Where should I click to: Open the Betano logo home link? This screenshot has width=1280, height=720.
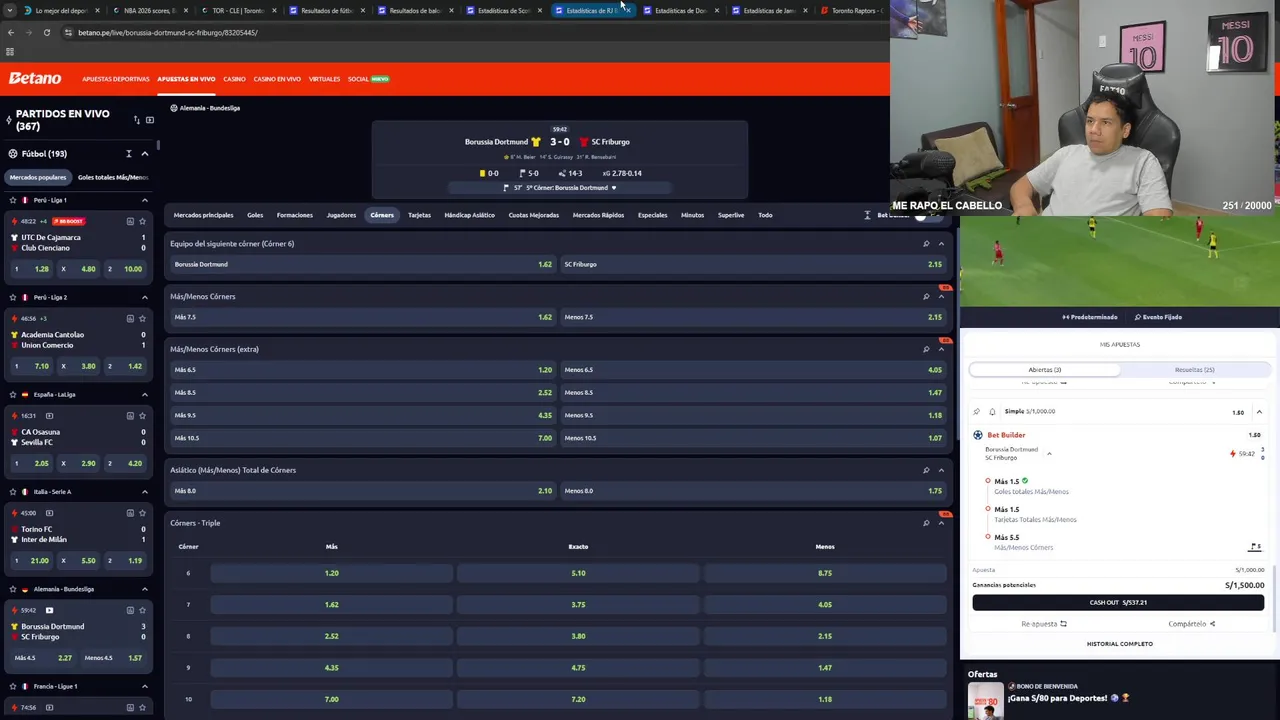(x=35, y=78)
